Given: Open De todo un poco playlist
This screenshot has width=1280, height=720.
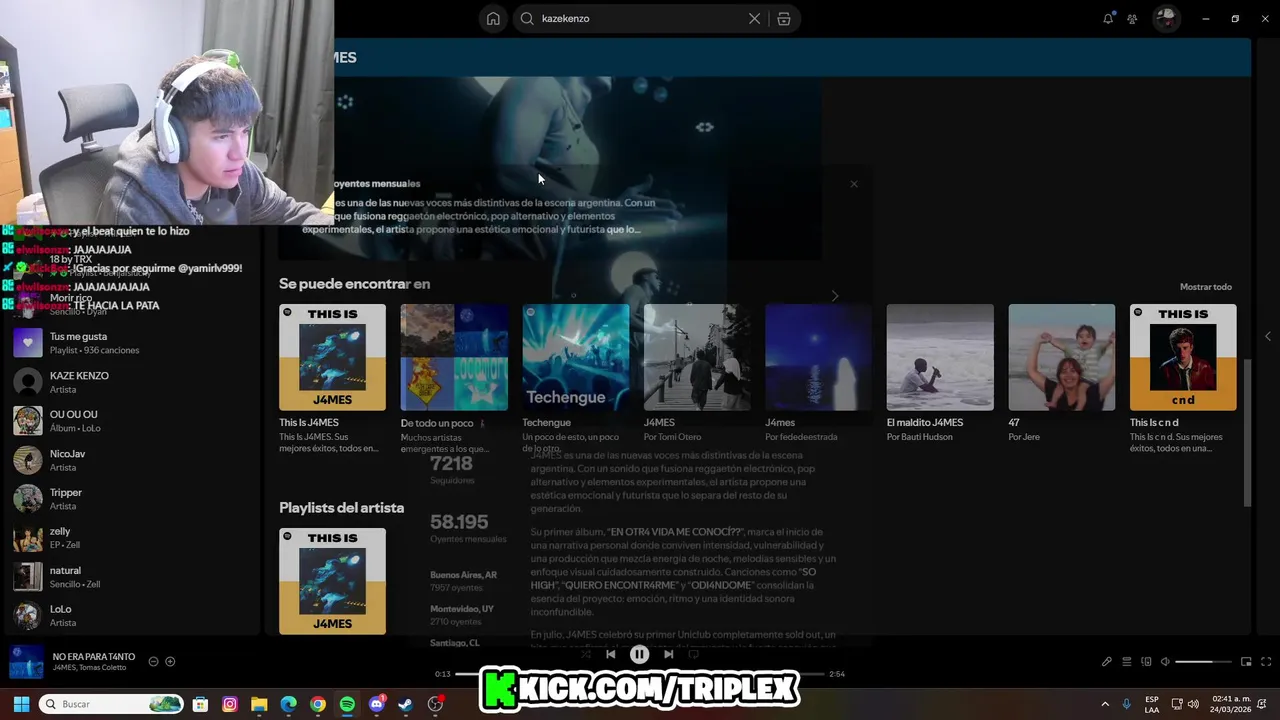Looking at the screenshot, I should [454, 379].
